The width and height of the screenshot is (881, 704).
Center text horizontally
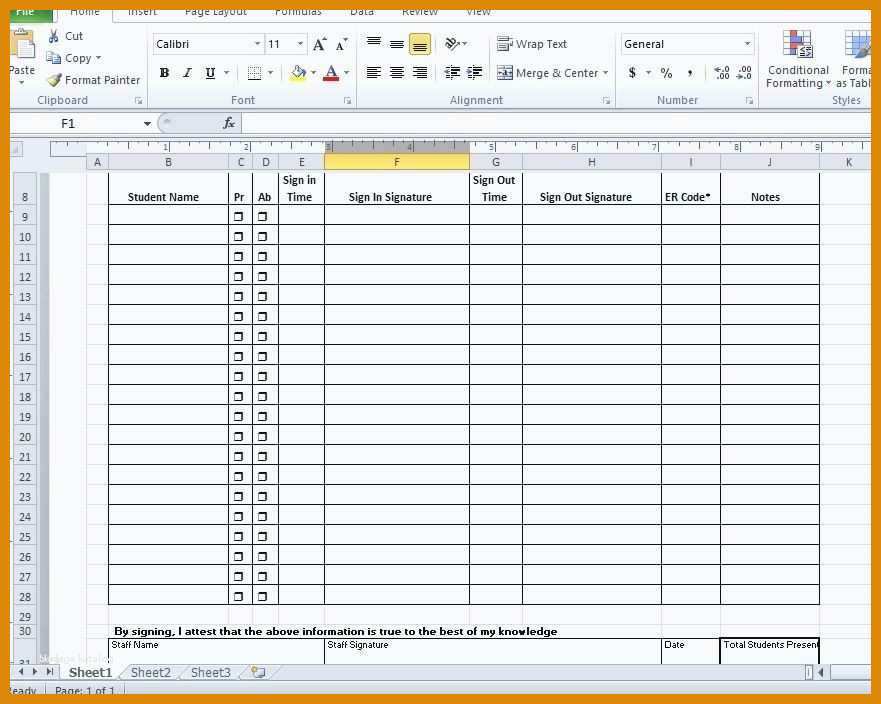(397, 72)
